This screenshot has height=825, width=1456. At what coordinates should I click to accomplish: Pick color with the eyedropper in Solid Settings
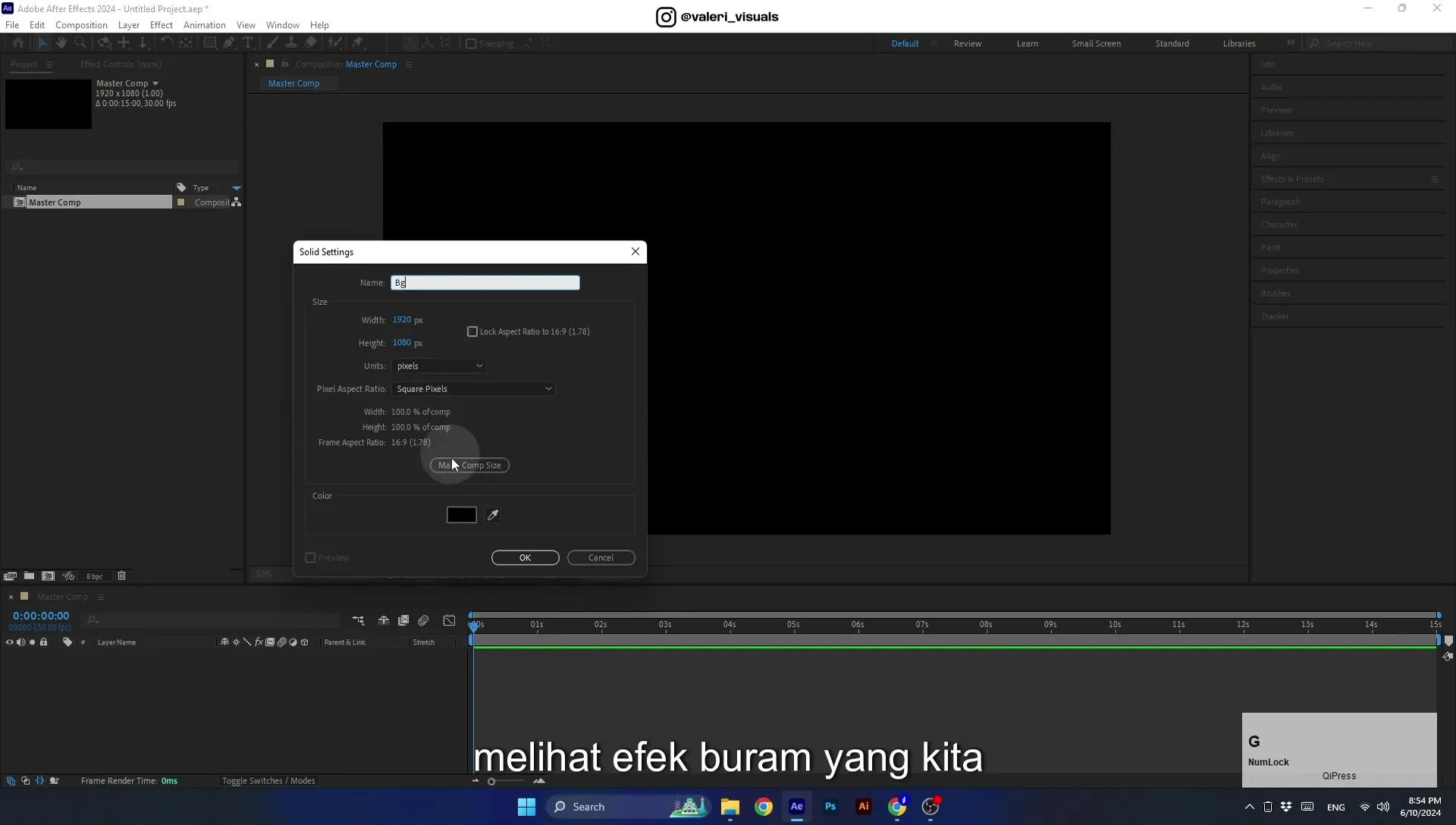point(493,515)
